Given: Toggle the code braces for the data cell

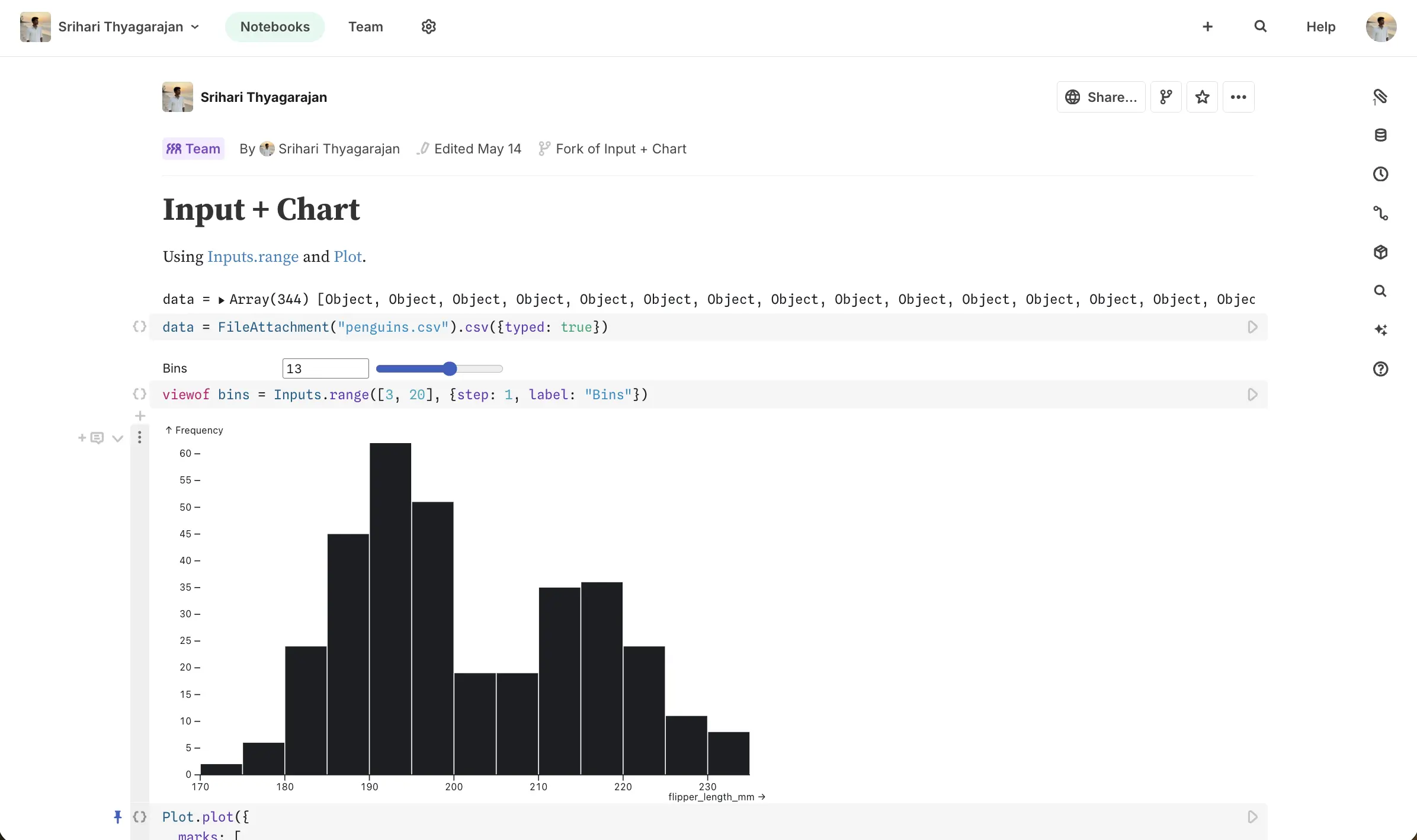Looking at the screenshot, I should click(x=139, y=327).
